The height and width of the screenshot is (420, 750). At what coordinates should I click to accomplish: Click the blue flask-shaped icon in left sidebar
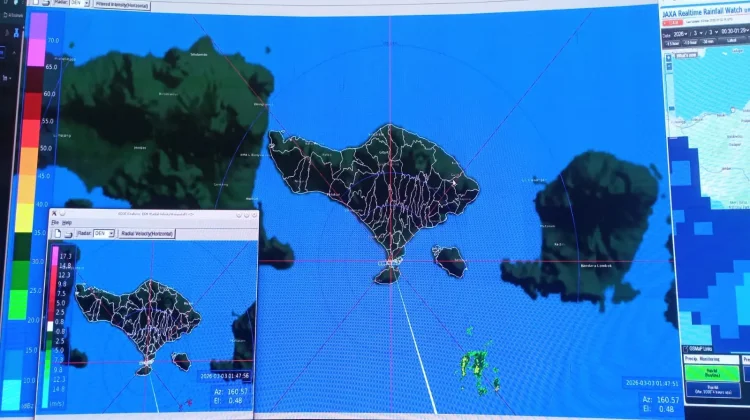tap(16, 33)
